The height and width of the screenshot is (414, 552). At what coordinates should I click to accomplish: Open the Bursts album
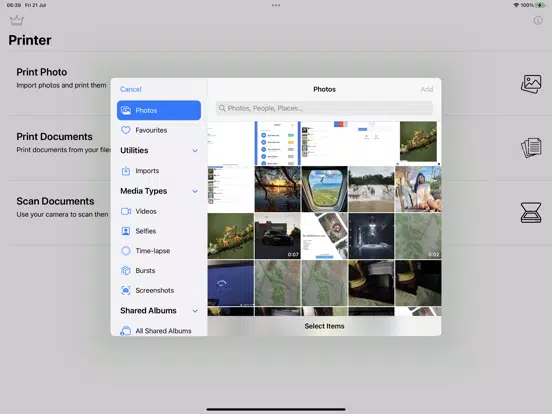[159, 270]
